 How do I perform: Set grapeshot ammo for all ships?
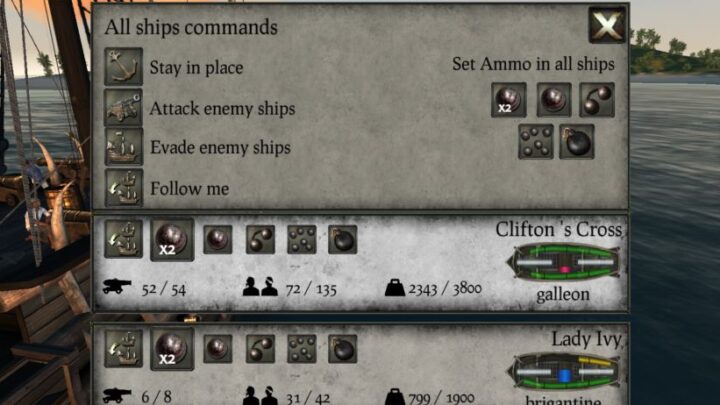click(x=535, y=142)
